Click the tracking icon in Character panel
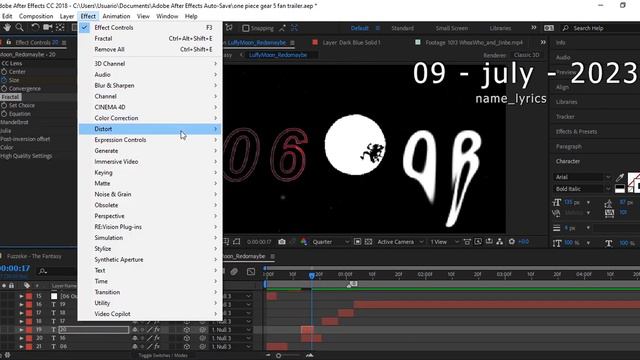 tap(609, 213)
